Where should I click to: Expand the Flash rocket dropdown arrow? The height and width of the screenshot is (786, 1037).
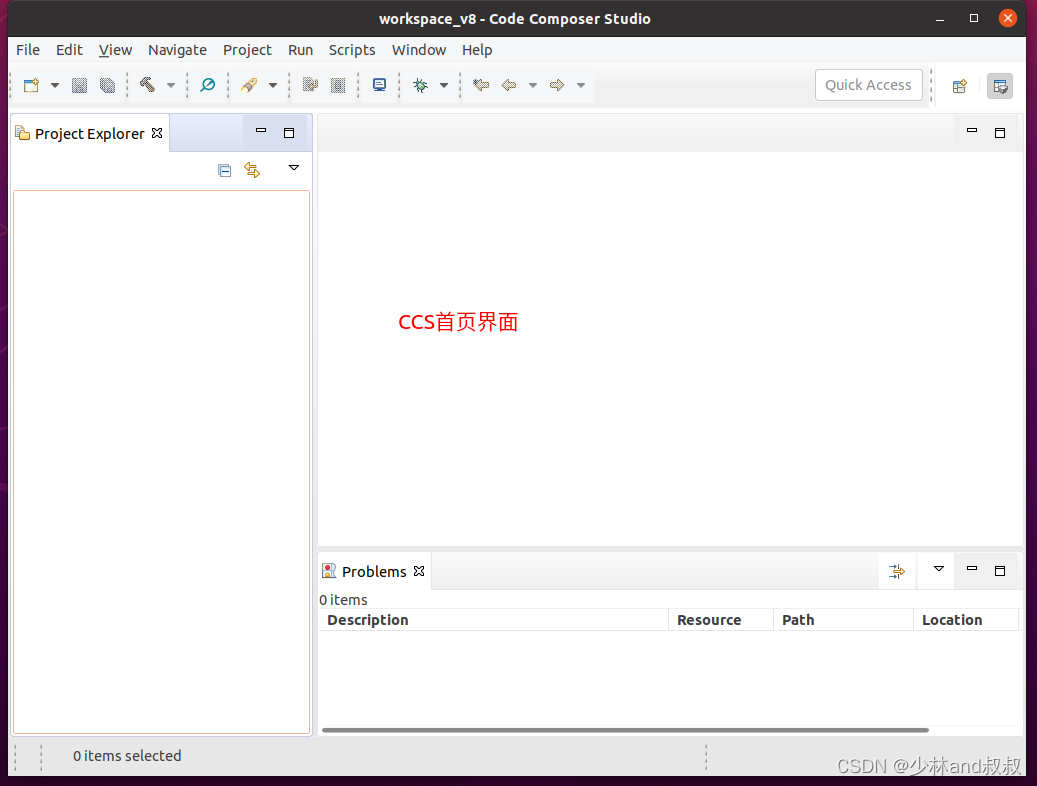272,85
